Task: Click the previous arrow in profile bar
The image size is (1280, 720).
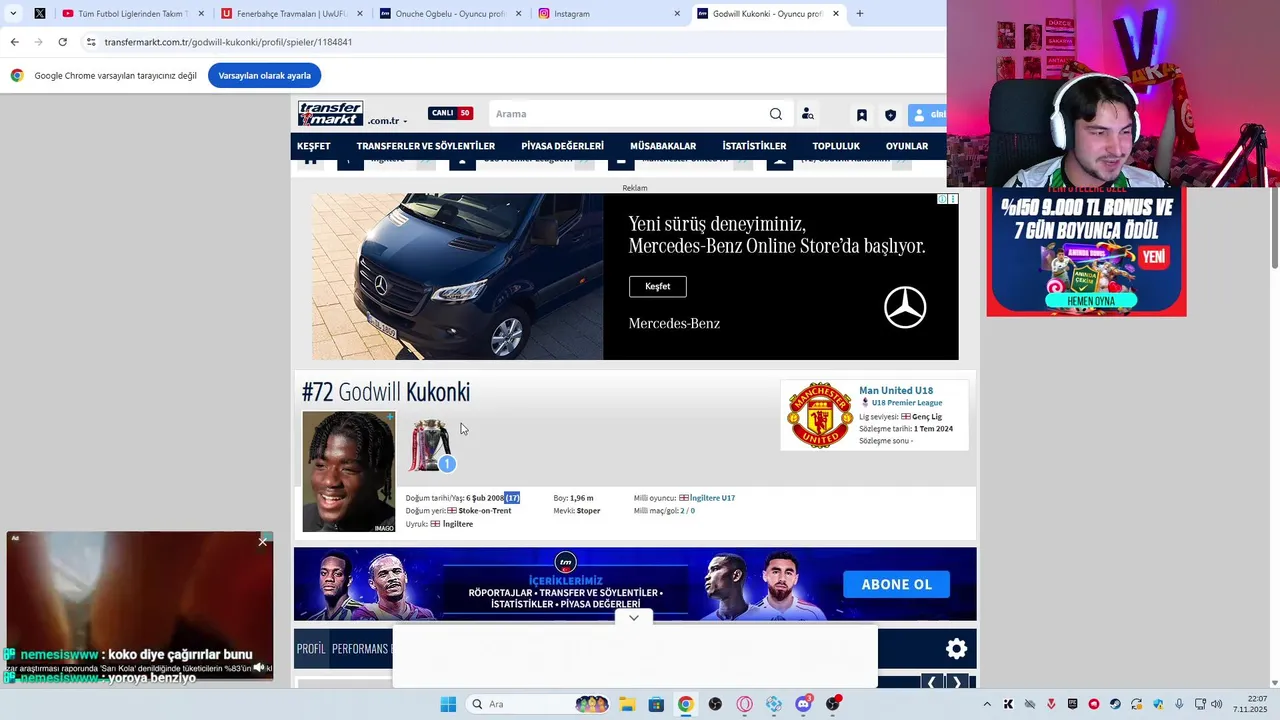Action: [x=932, y=682]
